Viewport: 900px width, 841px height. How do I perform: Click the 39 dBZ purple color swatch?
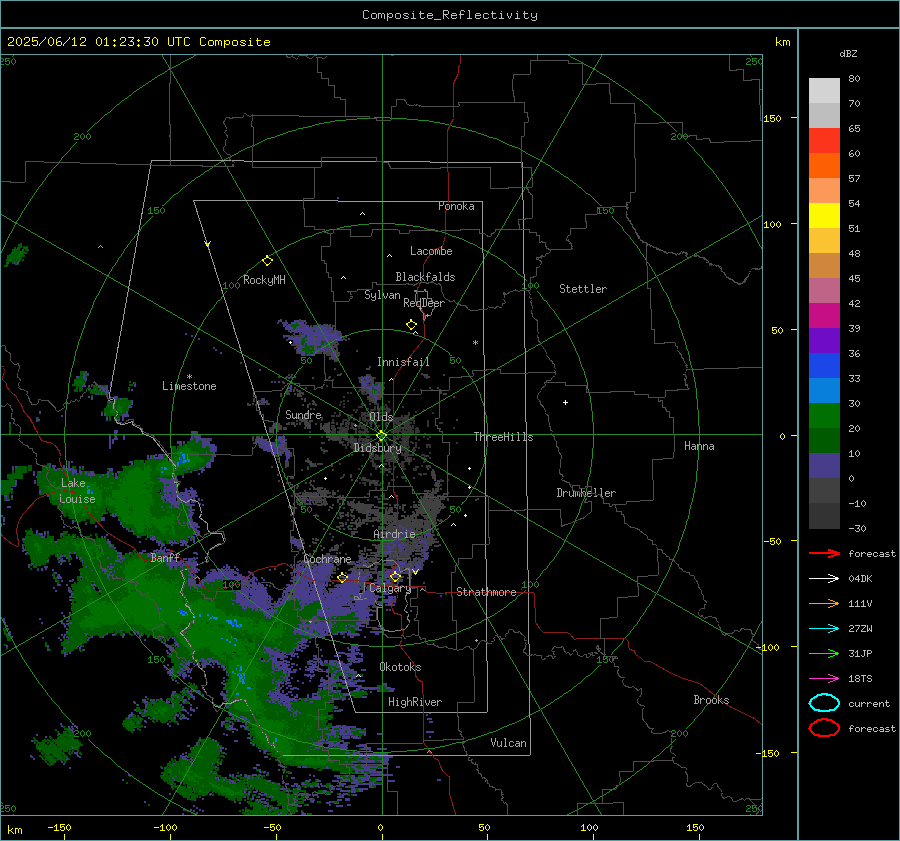(x=824, y=340)
